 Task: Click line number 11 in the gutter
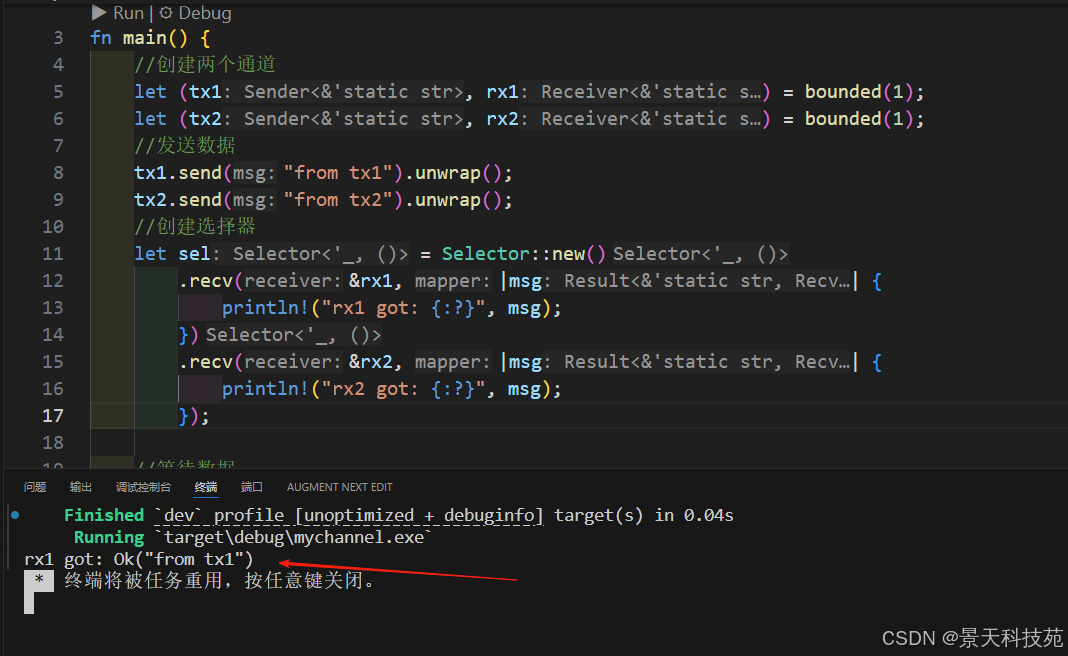[53, 254]
